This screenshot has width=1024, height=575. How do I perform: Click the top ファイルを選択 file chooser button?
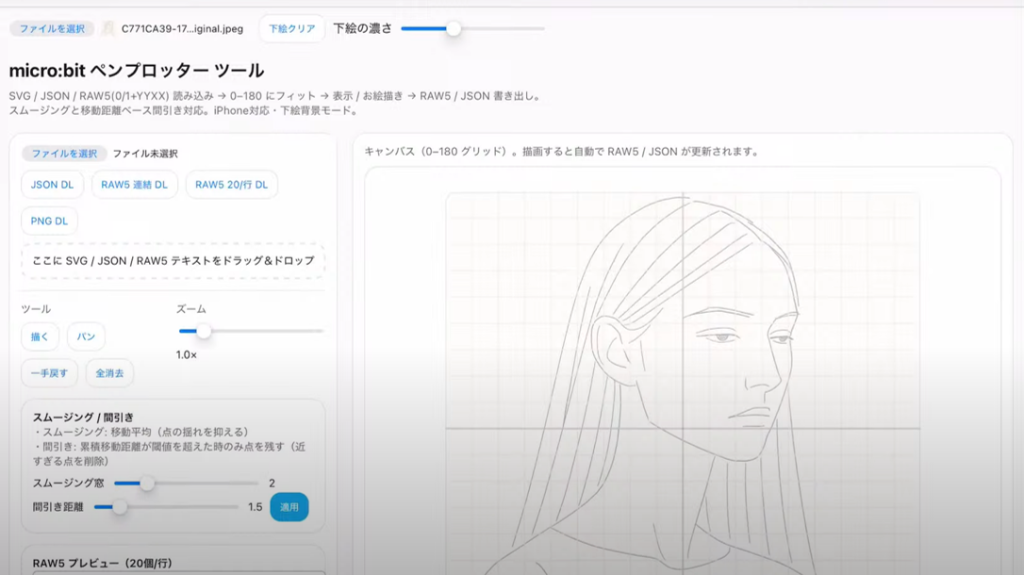(x=52, y=29)
